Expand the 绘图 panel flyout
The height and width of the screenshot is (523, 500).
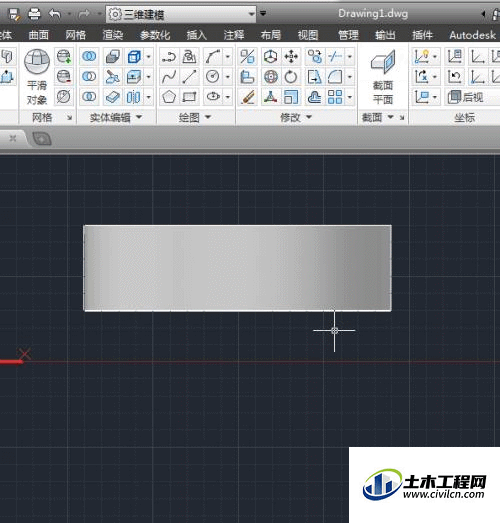click(x=208, y=117)
